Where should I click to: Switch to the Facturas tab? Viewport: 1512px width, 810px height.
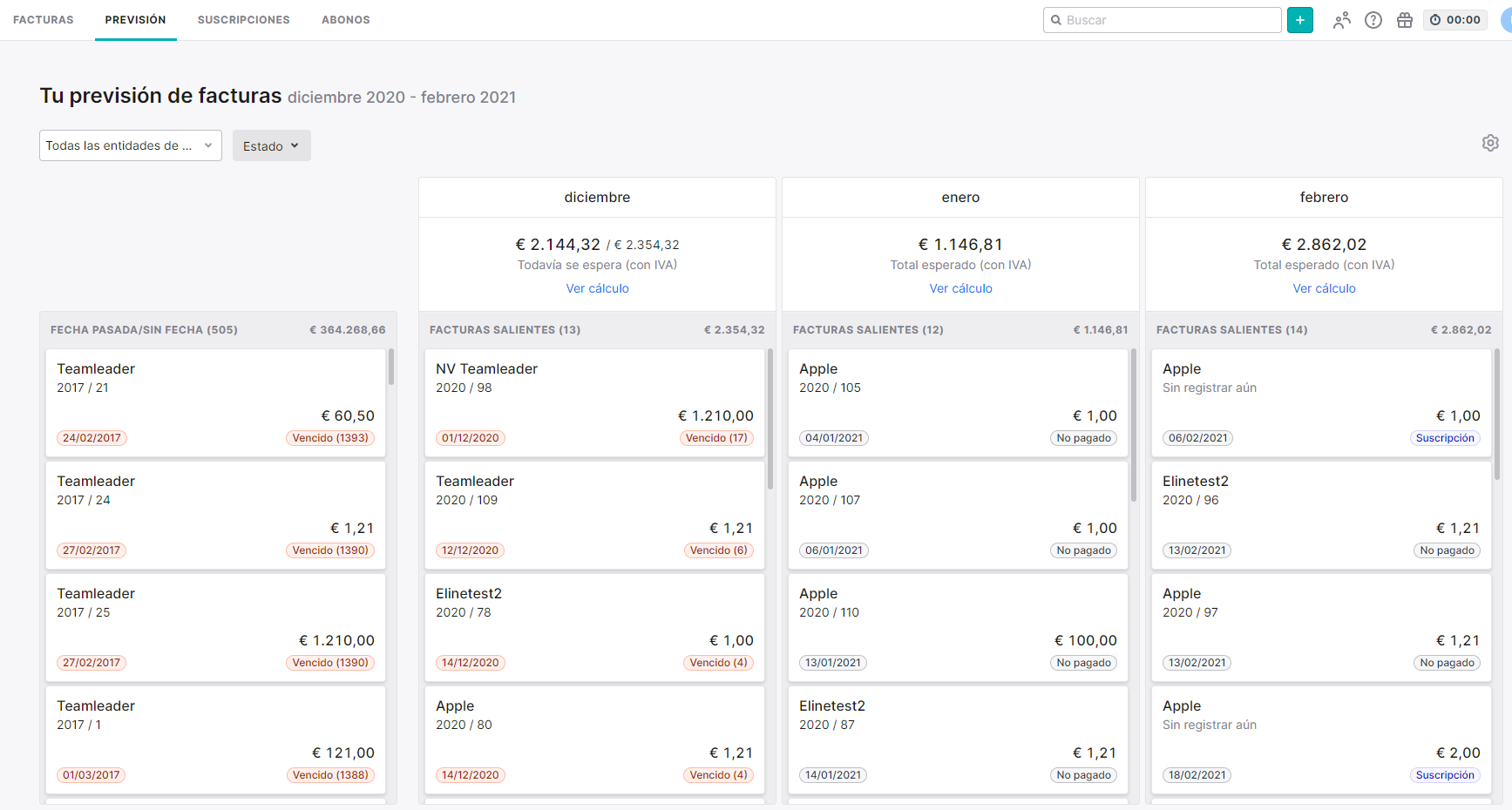click(x=44, y=20)
